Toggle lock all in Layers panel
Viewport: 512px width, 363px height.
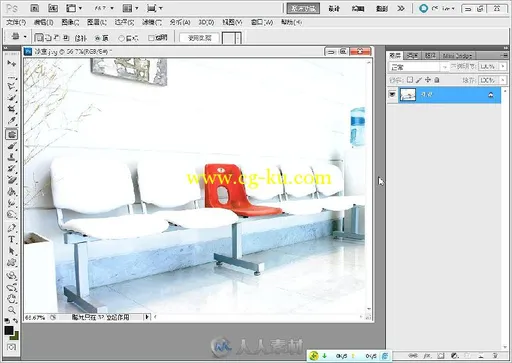(x=437, y=80)
